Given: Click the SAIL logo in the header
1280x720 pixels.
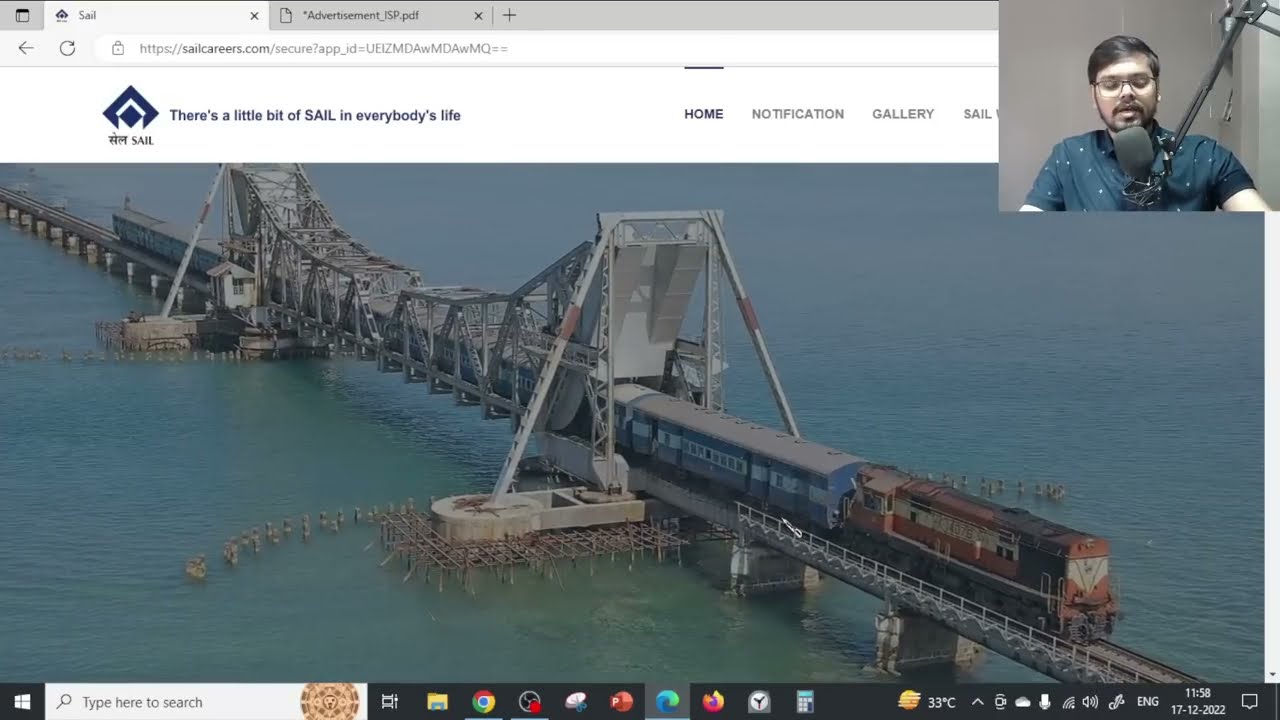Looking at the screenshot, I should coord(131,115).
